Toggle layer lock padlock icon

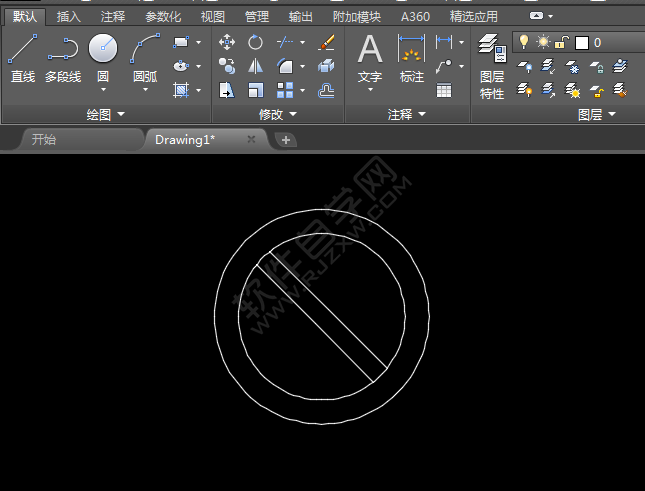tap(562, 42)
